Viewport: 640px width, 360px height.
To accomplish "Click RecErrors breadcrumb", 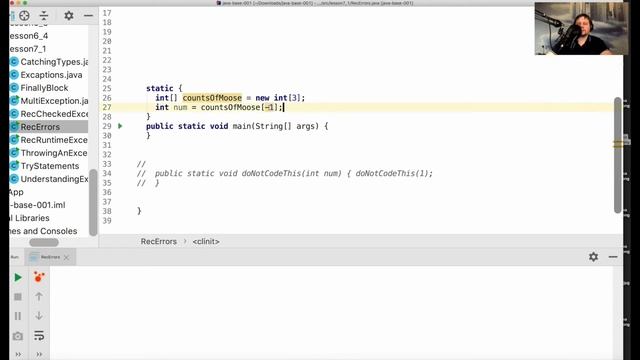I will point(159,242).
